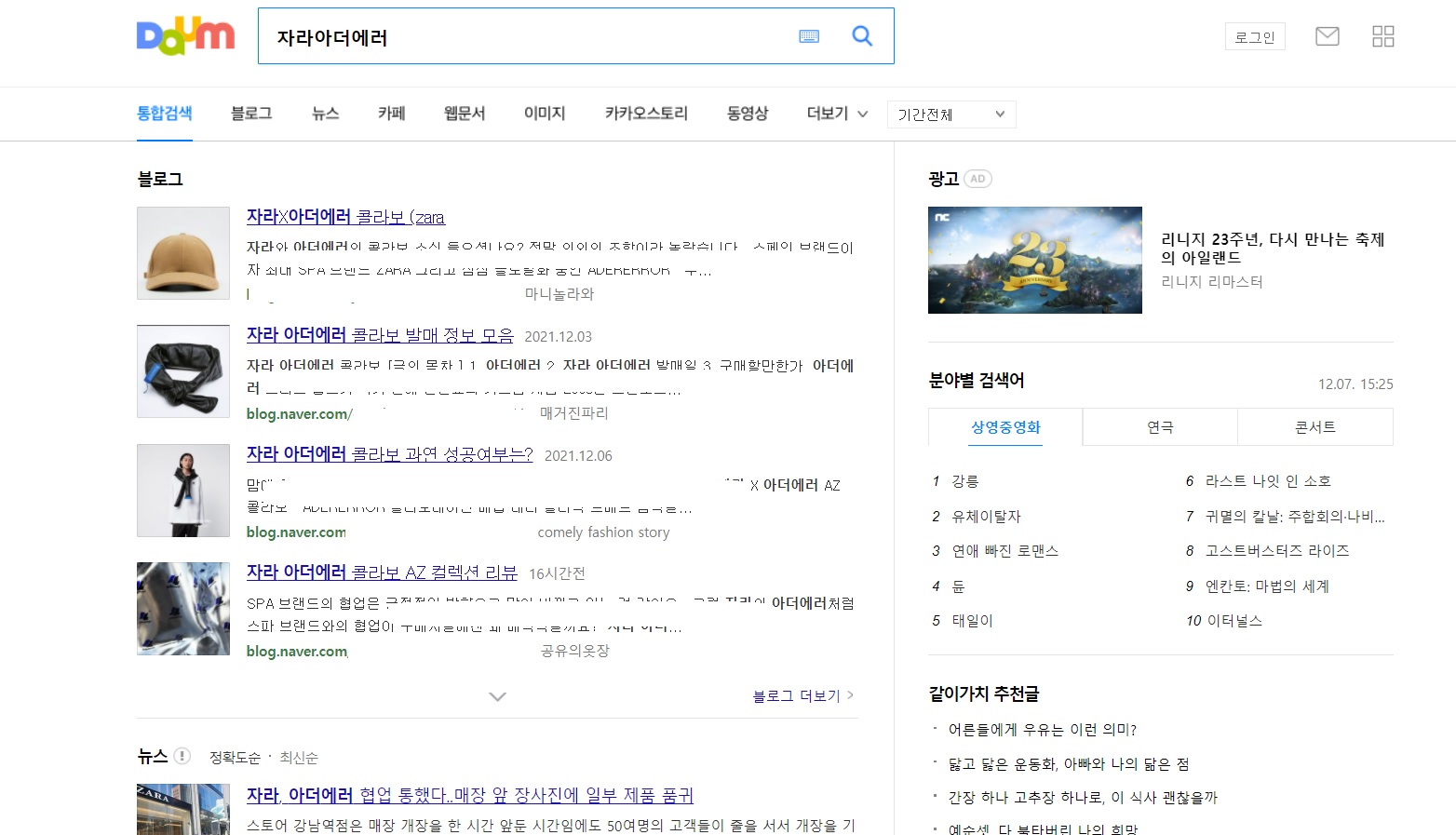Click the magnifier search icon
This screenshot has width=1456, height=835.
(863, 36)
